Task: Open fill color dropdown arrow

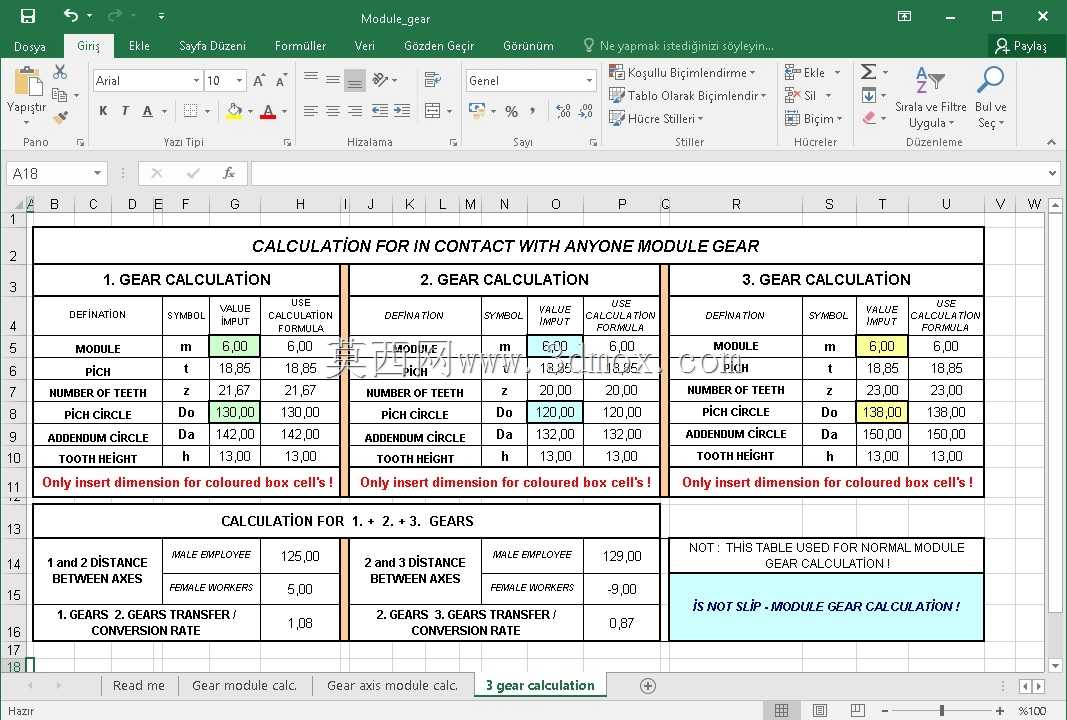Action: pyautogui.click(x=250, y=111)
